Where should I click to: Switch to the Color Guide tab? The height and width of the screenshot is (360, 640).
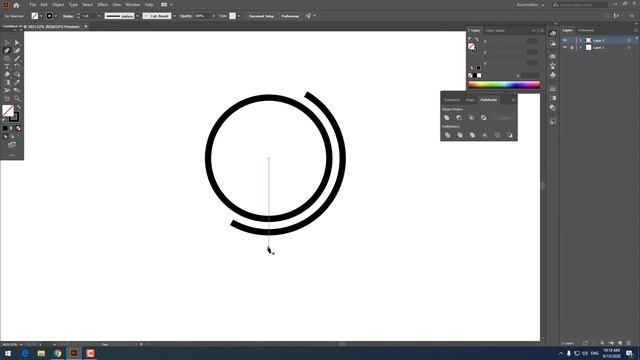(495, 31)
